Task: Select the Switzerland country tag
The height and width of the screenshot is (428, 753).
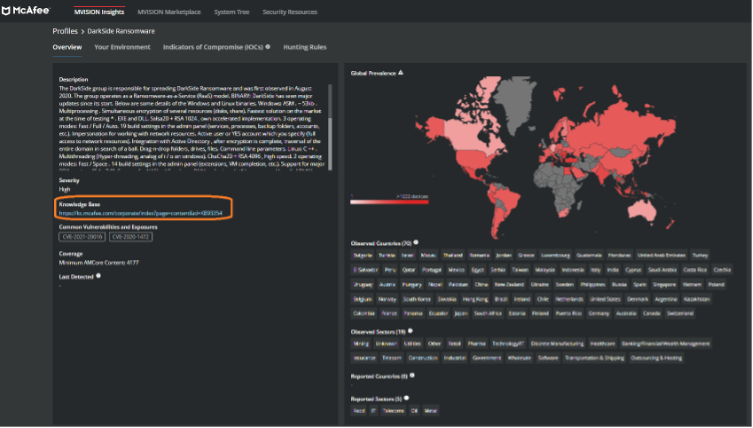Action: (x=680, y=314)
